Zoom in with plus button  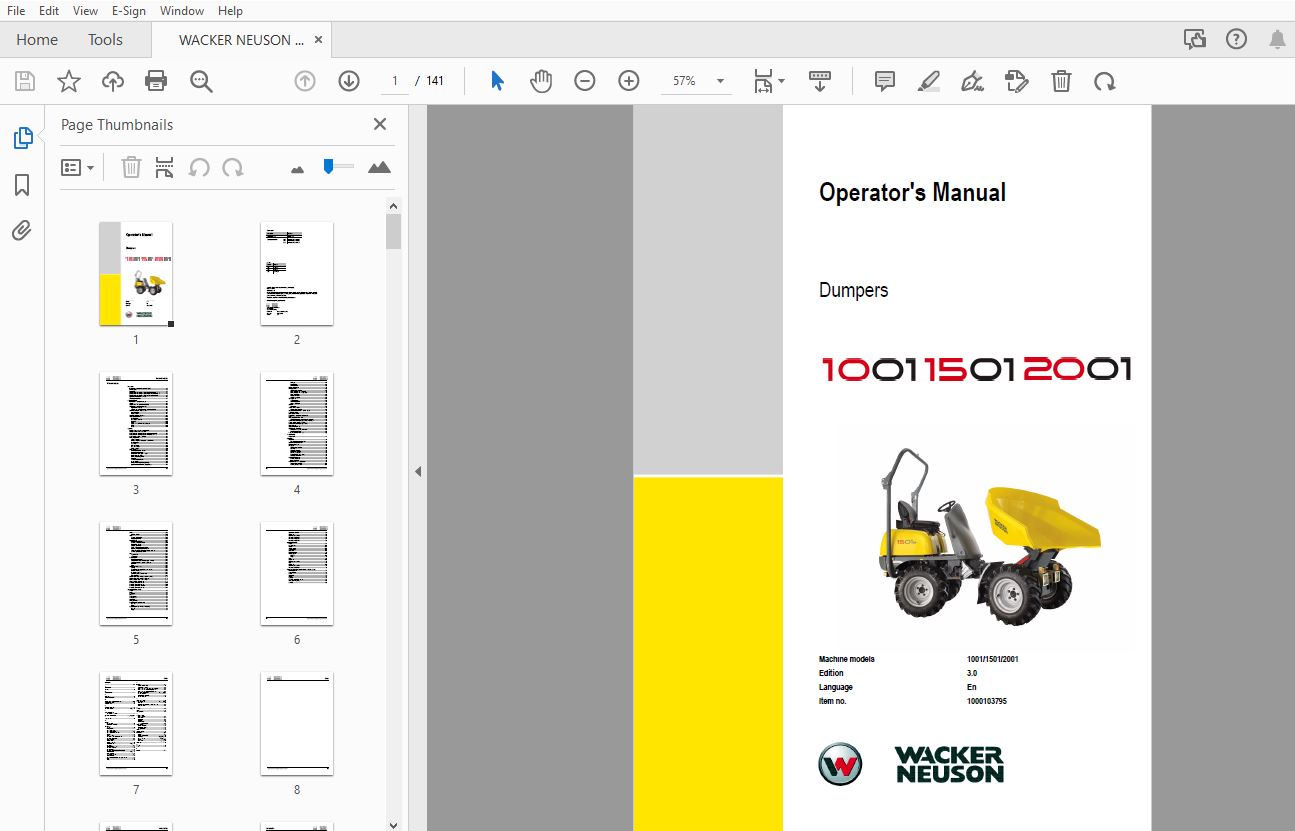coord(629,81)
